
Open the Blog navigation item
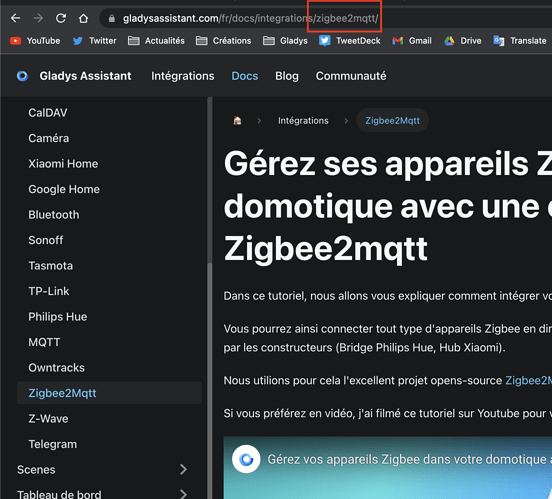pos(287,76)
